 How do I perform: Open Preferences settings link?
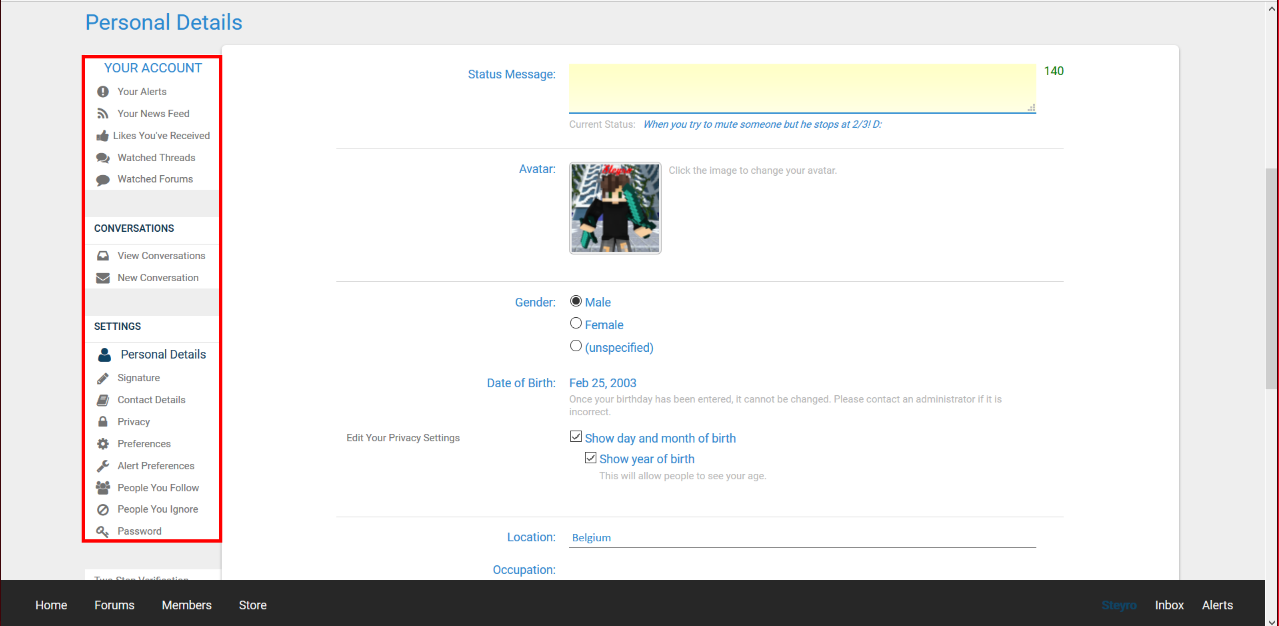click(x=144, y=444)
